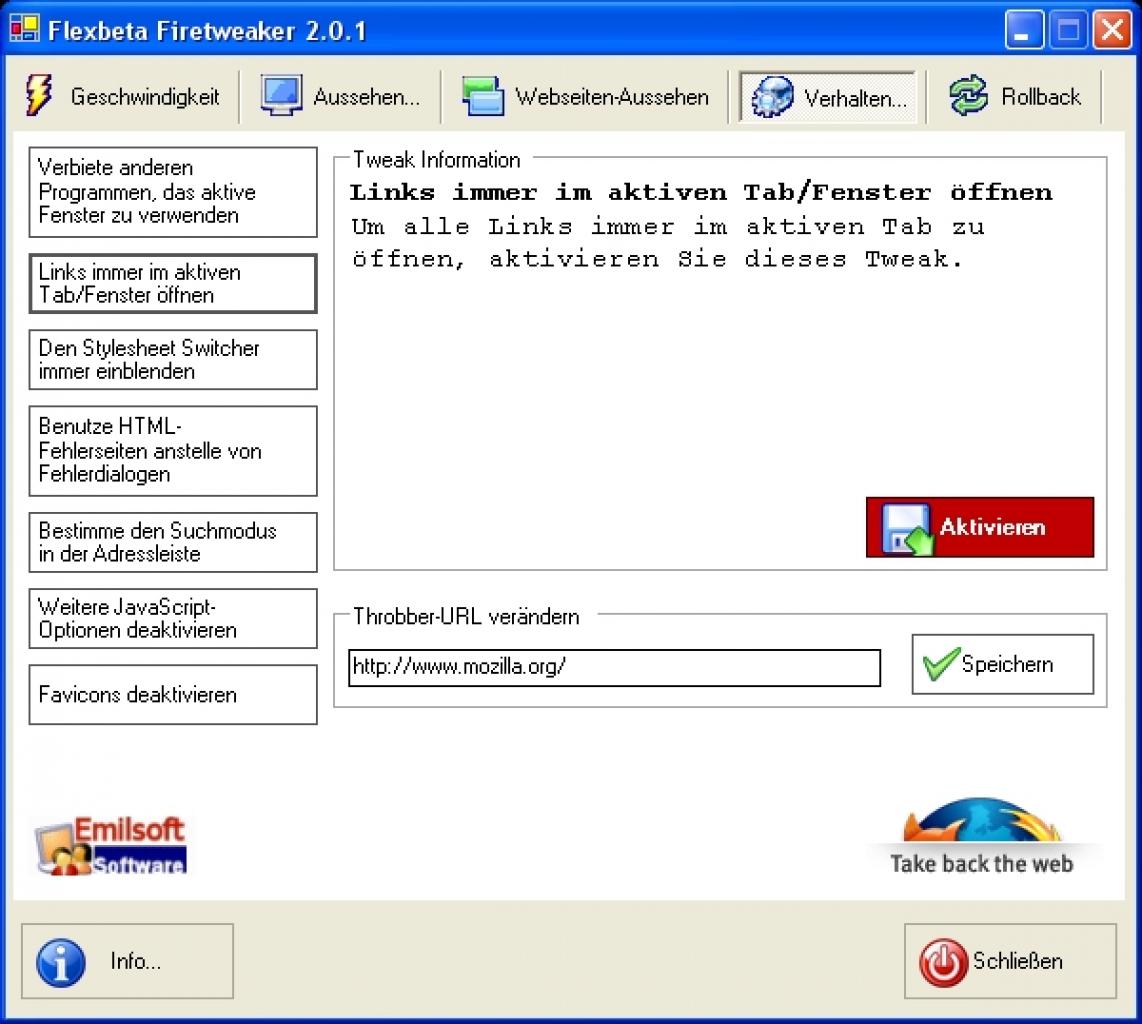Click the monitor icon for Aussehen

(x=281, y=95)
